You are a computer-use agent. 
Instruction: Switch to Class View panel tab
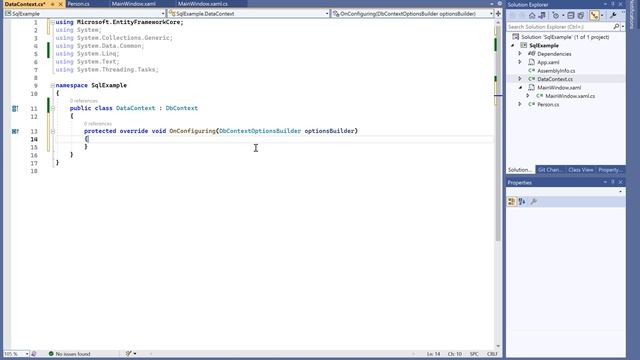580,170
